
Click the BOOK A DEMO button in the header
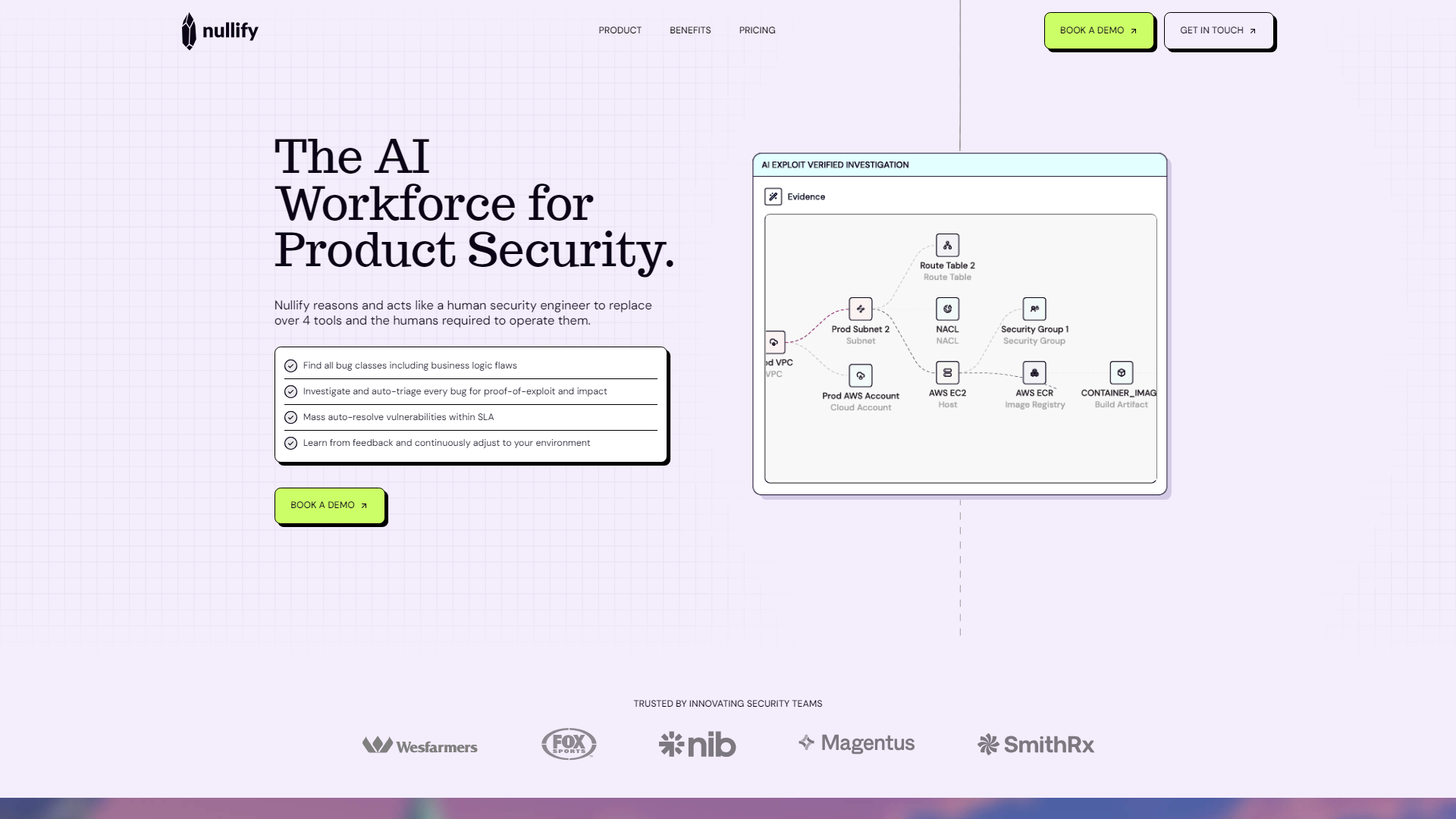point(1098,30)
